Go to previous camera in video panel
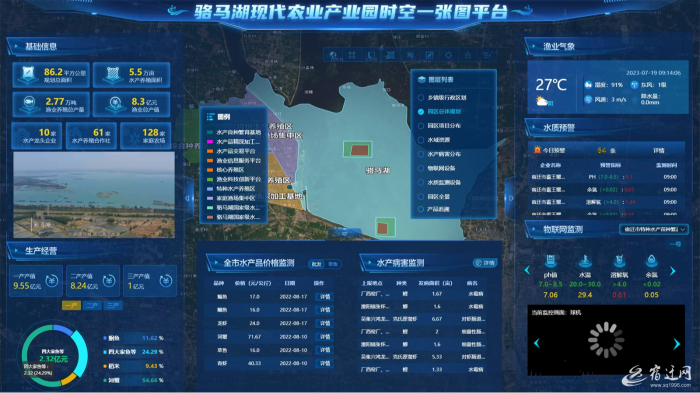This screenshot has height=393, width=700. (x=537, y=343)
